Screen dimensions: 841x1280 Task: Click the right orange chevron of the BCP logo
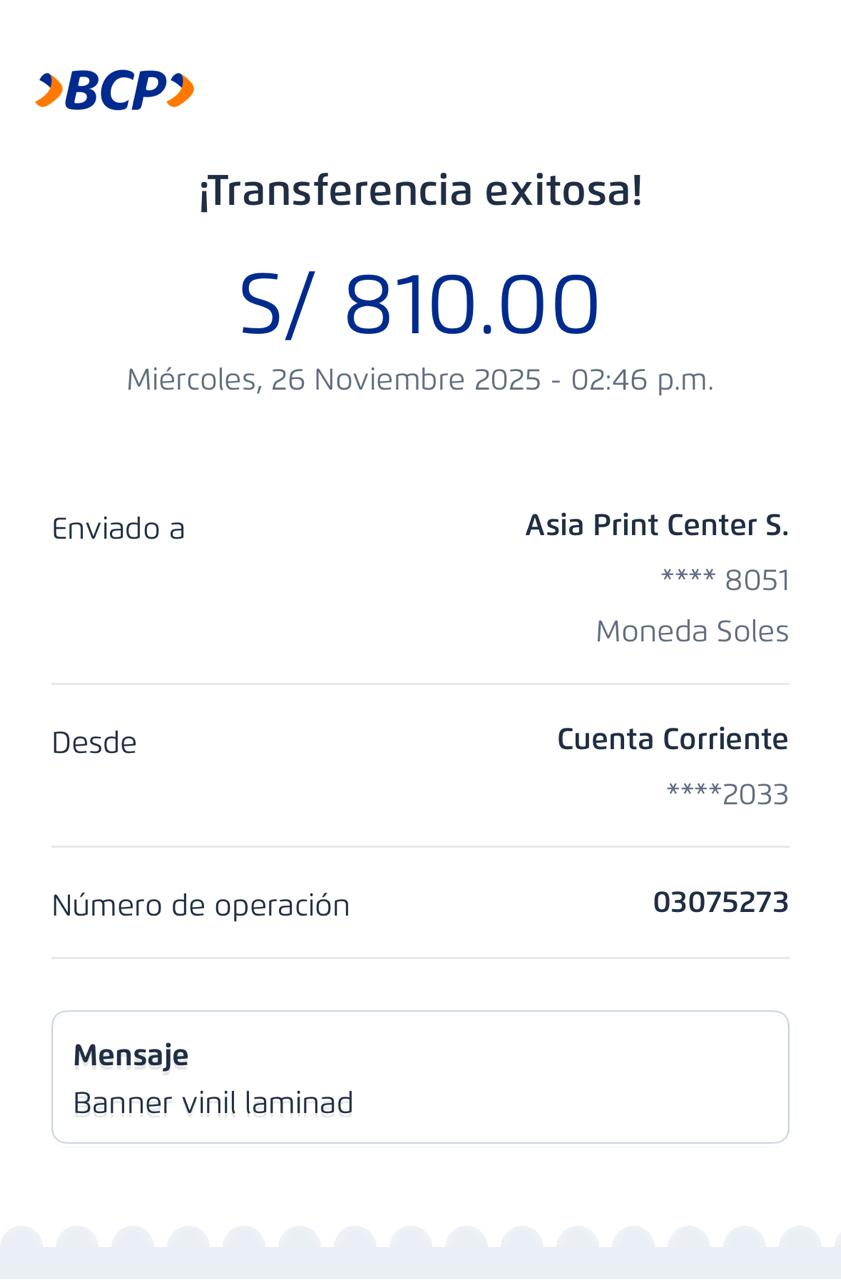pos(180,90)
